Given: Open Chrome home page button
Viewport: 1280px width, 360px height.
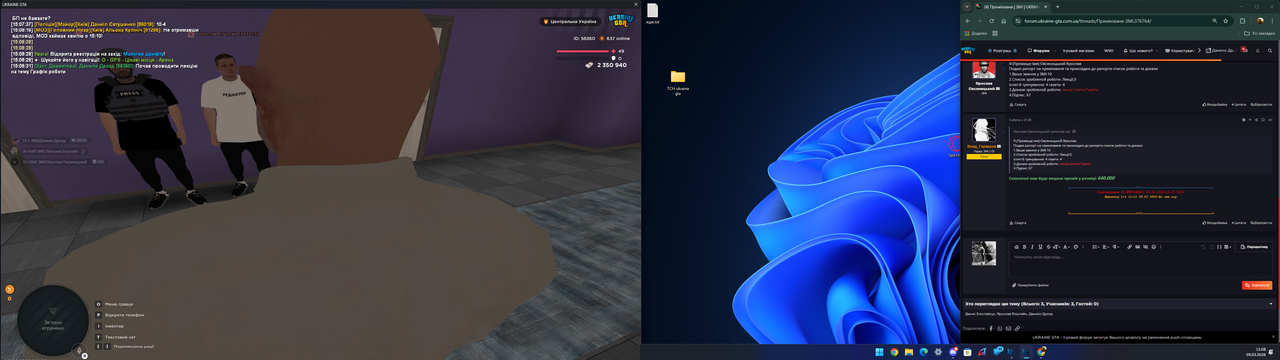Looking at the screenshot, I should [x=1003, y=21].
